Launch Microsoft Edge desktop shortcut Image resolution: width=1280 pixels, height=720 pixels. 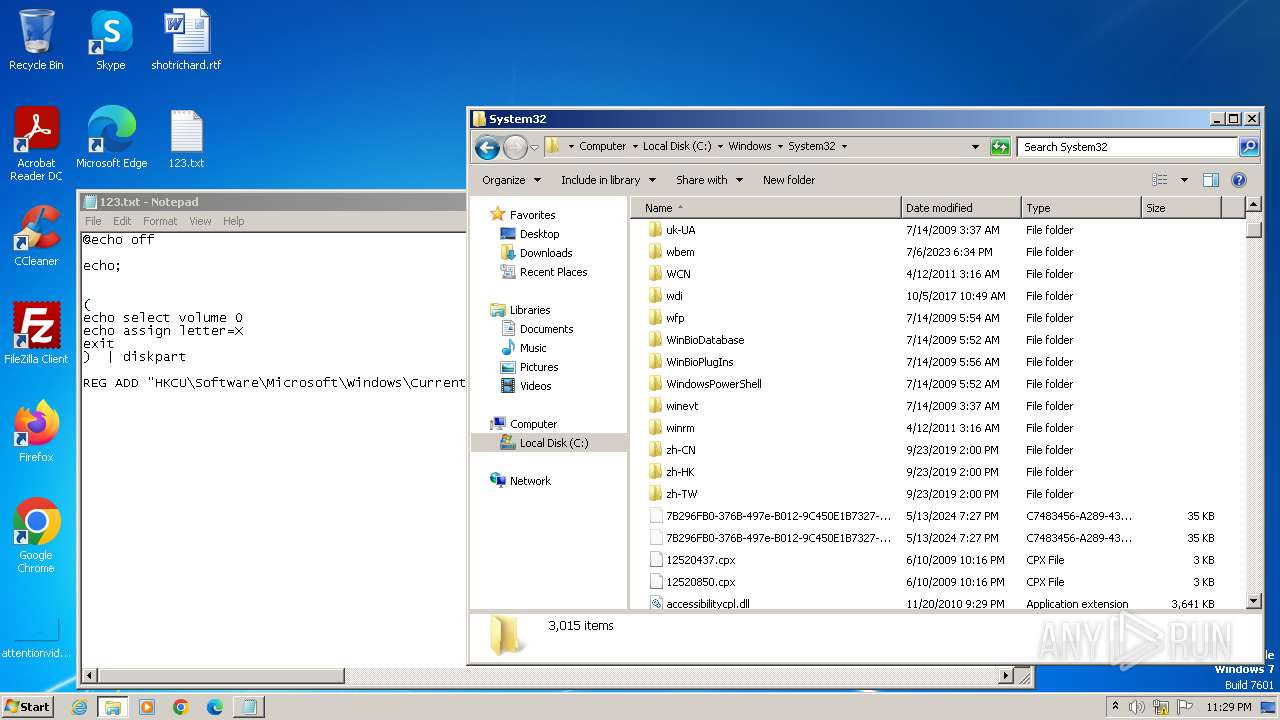click(111, 138)
